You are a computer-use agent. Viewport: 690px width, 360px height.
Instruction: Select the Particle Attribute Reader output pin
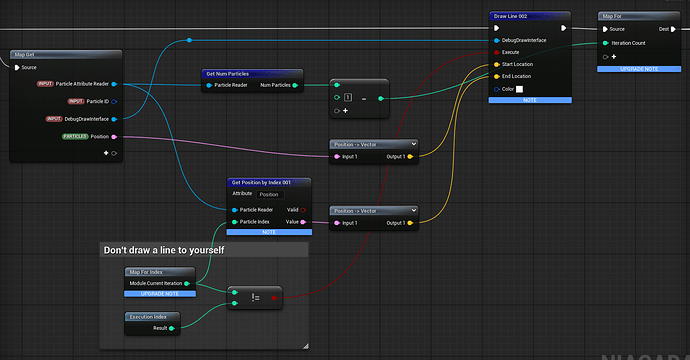tap(114, 84)
